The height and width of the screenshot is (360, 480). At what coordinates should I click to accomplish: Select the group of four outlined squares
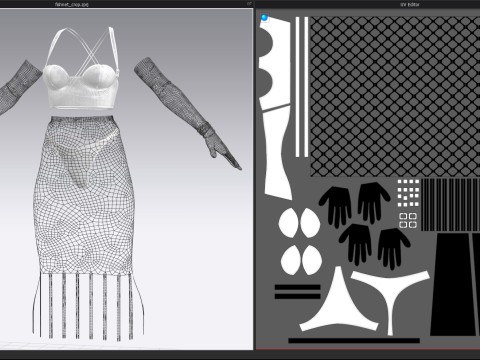(x=408, y=220)
